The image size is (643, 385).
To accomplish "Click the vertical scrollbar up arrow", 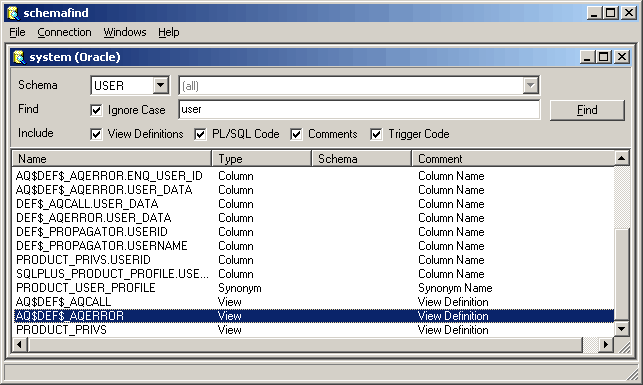I will tap(622, 158).
